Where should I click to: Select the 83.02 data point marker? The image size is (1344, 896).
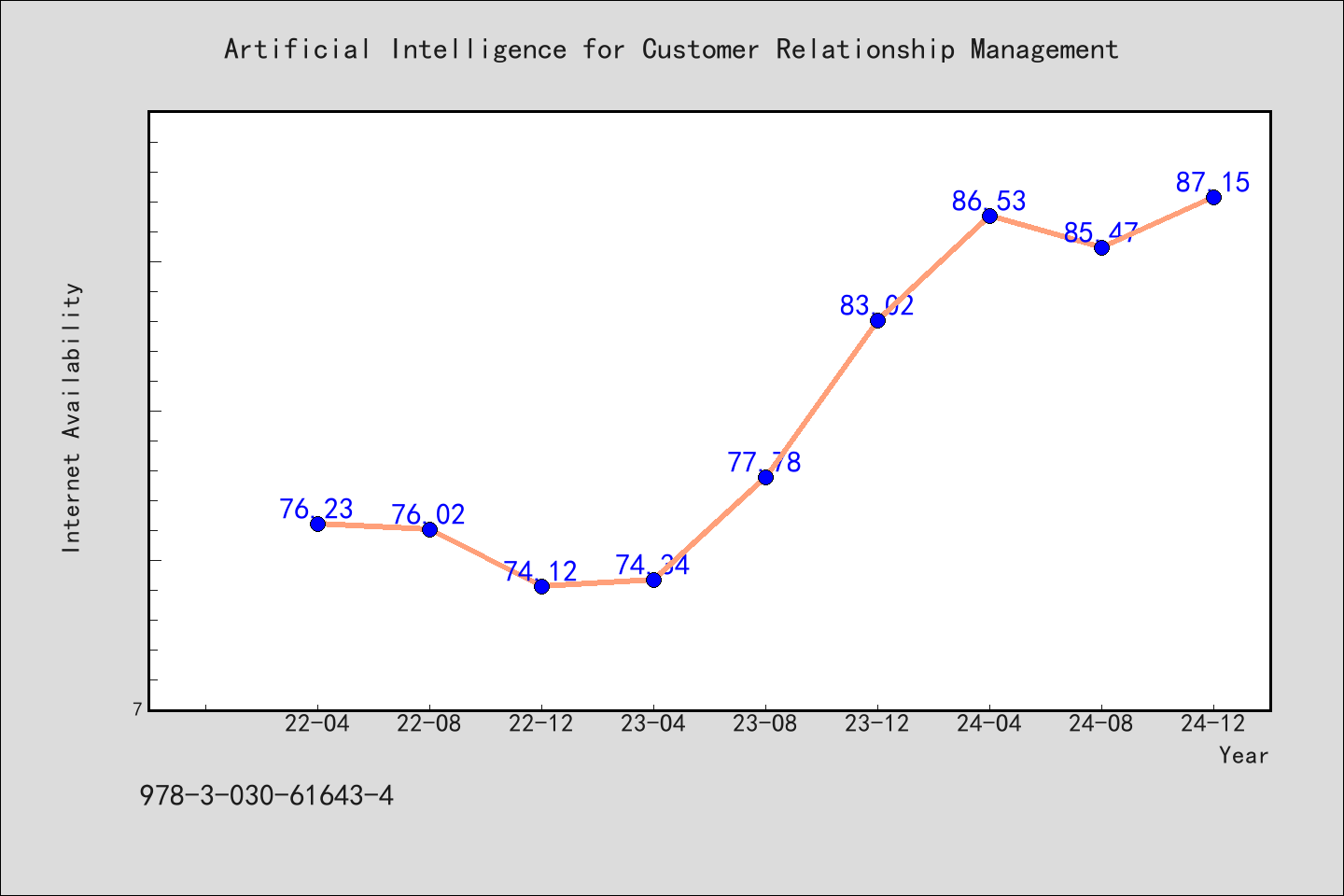[x=877, y=320]
